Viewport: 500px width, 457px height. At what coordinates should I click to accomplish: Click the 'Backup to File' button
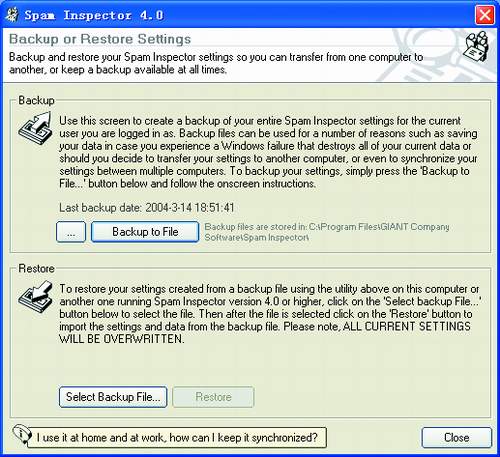point(145,232)
